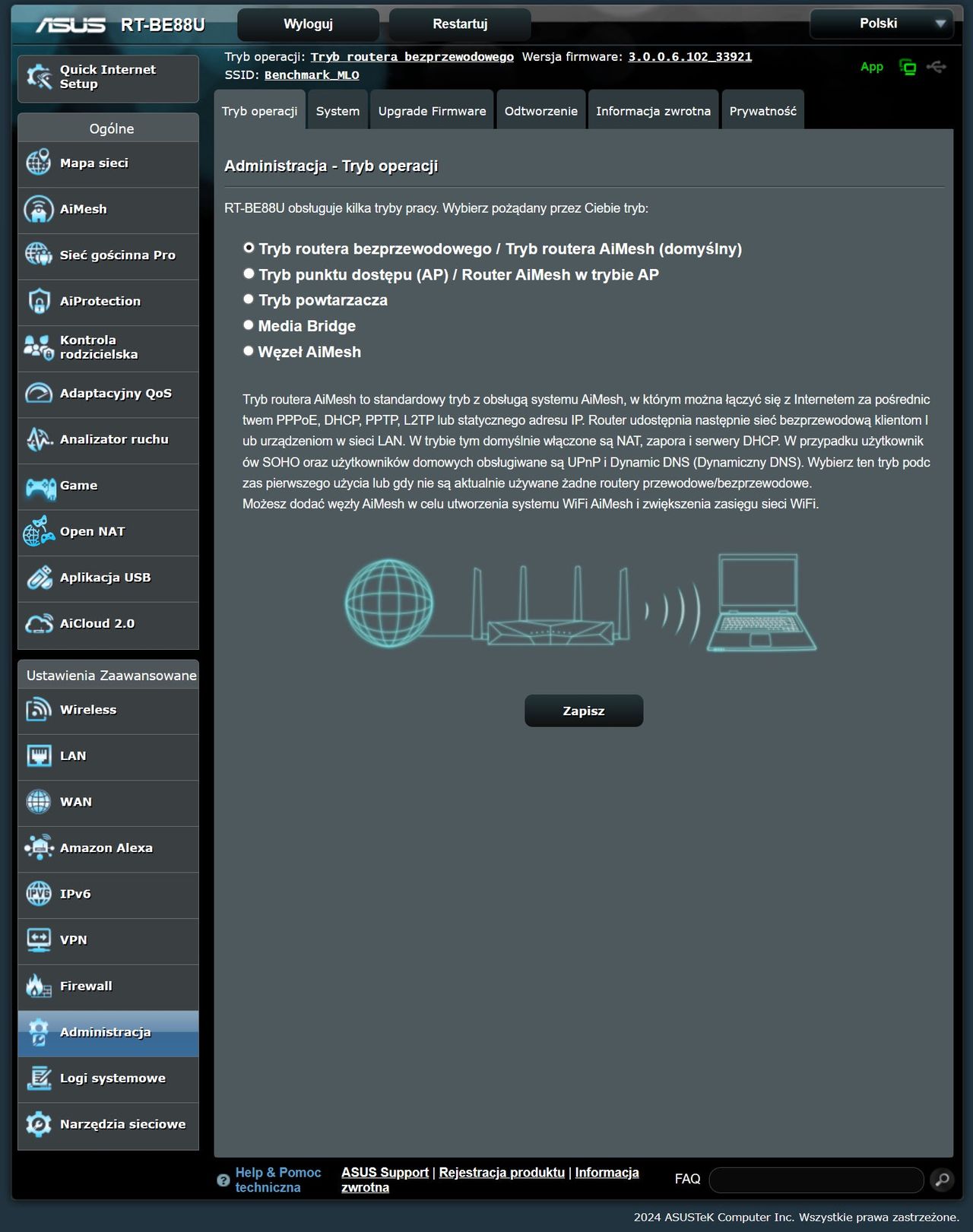Click the LAN port icon
This screenshot has height=1232, width=973.
pyautogui.click(x=38, y=755)
